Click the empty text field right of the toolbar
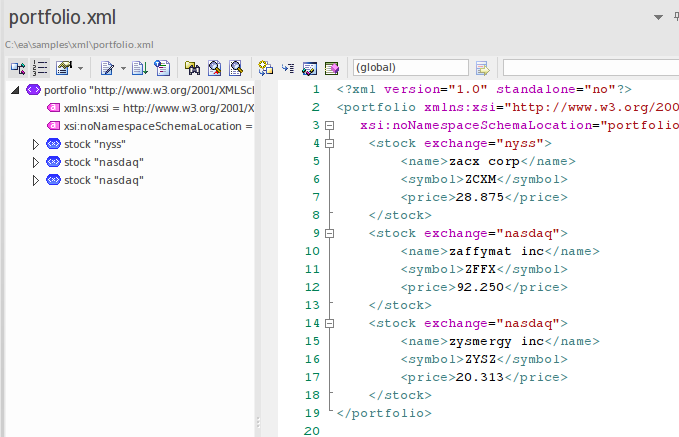This screenshot has height=437, width=679. (590, 68)
